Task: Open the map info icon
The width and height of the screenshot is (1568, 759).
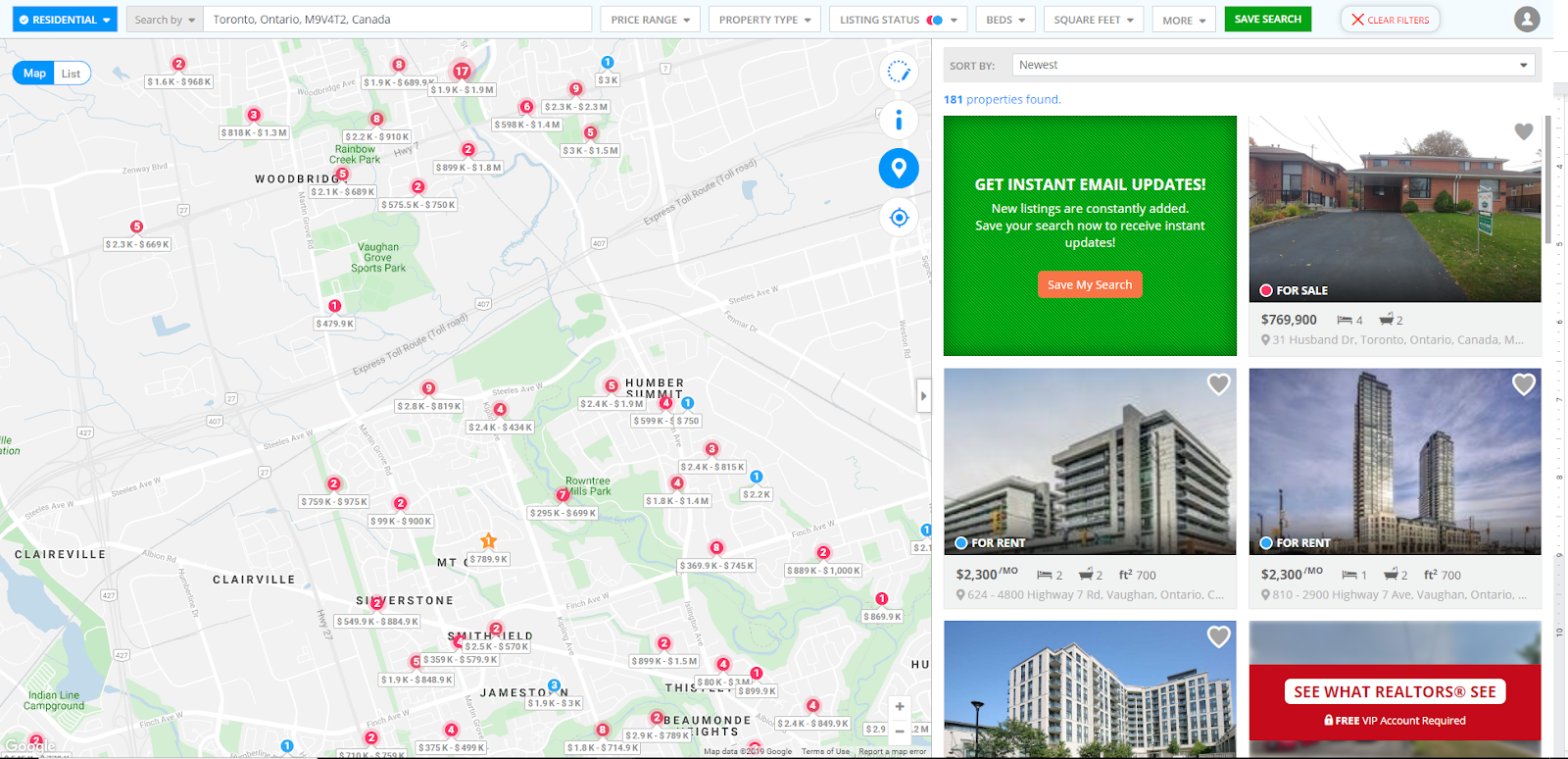Action: 898,121
